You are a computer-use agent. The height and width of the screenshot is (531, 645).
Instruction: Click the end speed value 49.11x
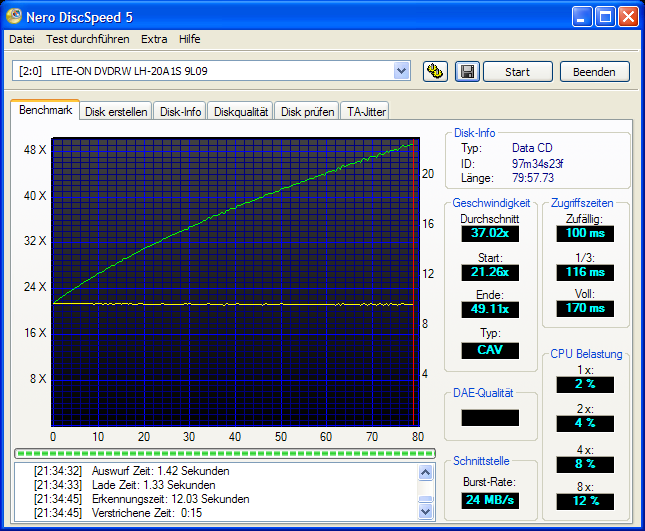[x=490, y=309]
